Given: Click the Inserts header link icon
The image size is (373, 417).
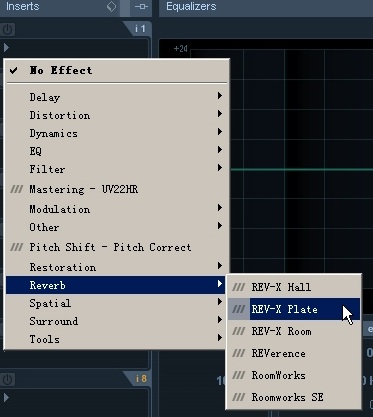Looking at the screenshot, I should pyautogui.click(x=141, y=7).
